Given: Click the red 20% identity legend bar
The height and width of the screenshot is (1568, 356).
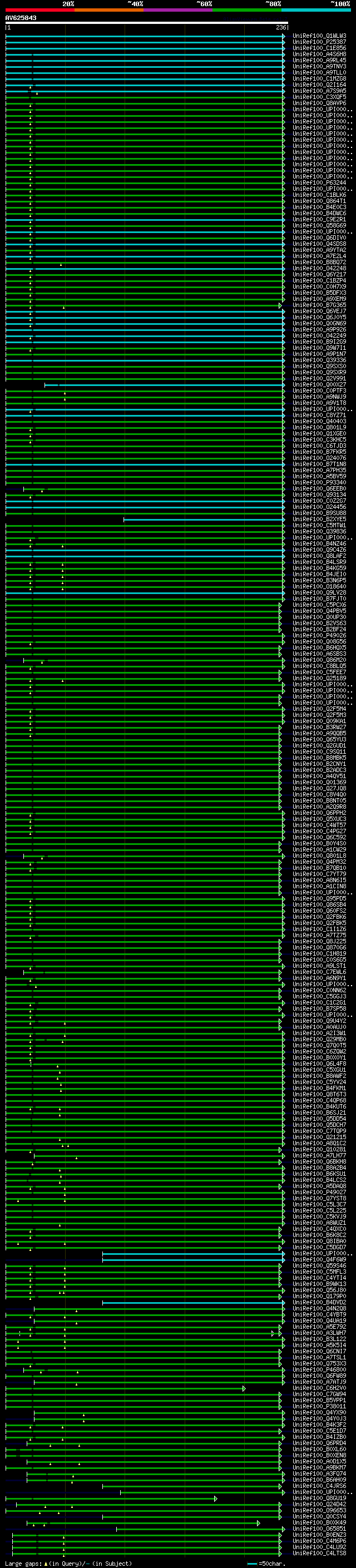Looking at the screenshot, I should (x=40, y=10).
